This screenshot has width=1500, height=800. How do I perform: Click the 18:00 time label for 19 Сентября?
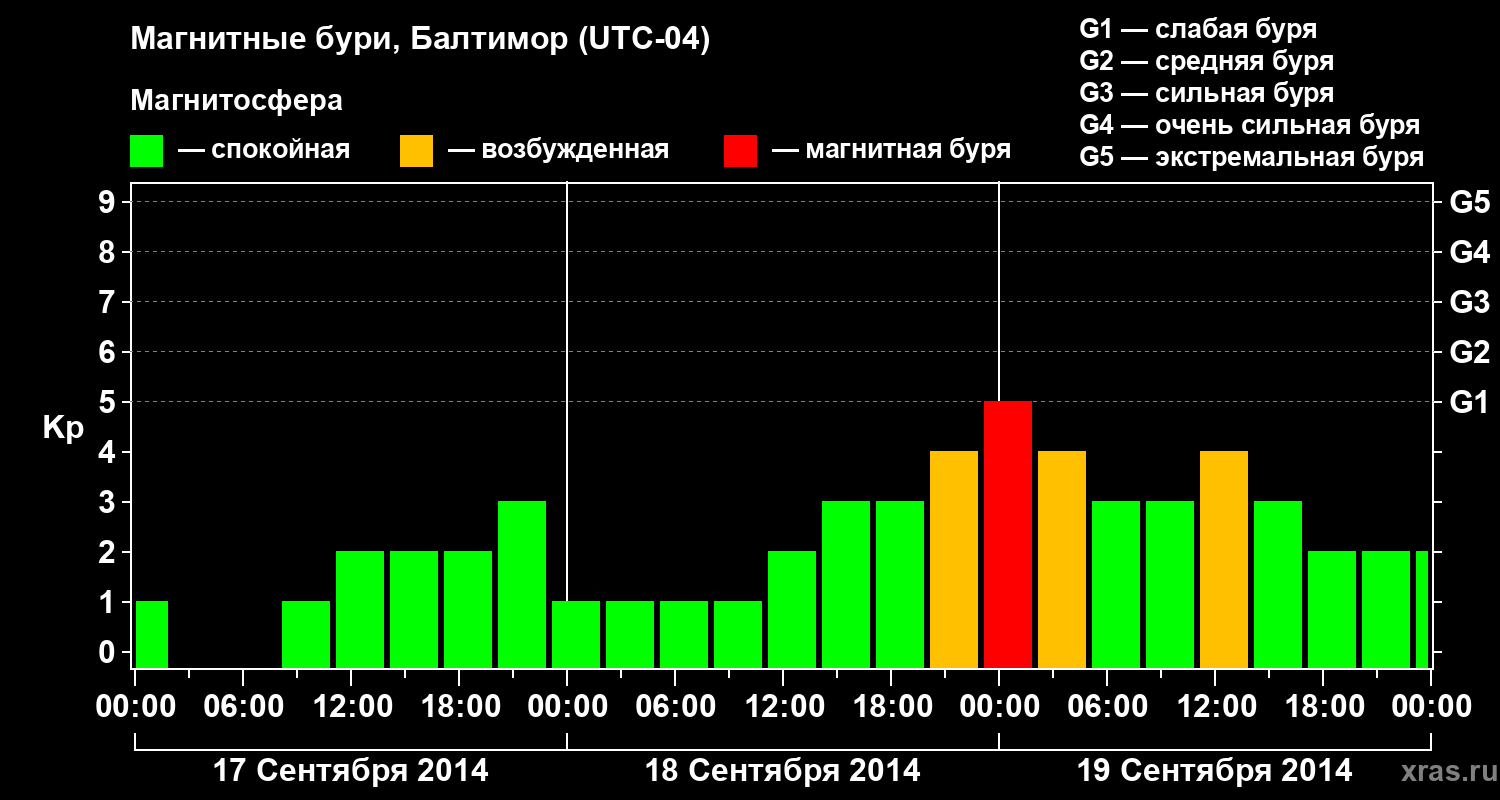click(x=1323, y=707)
